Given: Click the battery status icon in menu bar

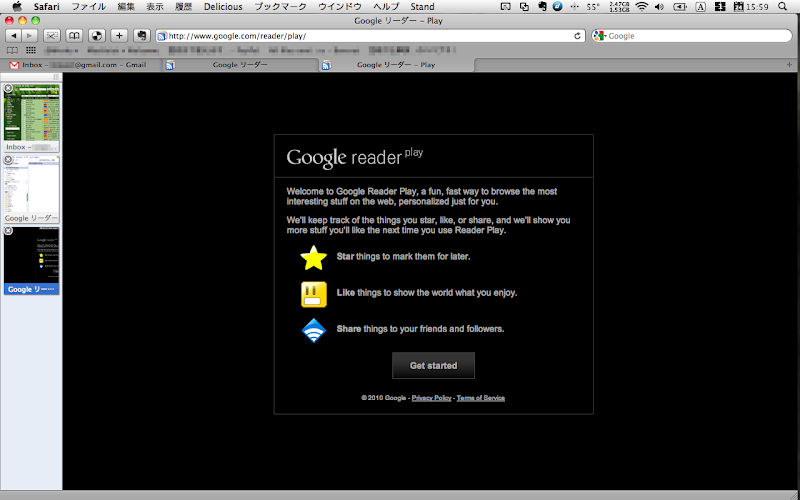Looking at the screenshot, I should (680, 7).
